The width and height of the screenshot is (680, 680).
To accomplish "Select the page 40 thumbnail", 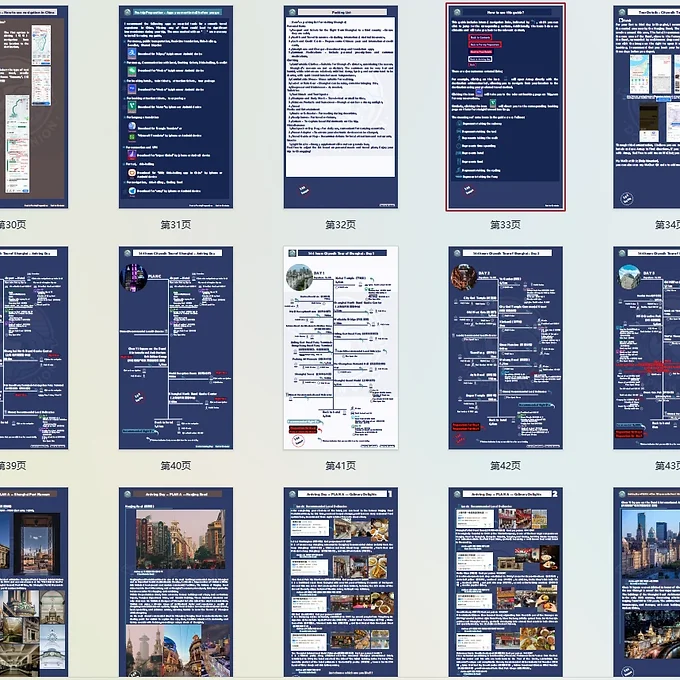I will click(175, 347).
